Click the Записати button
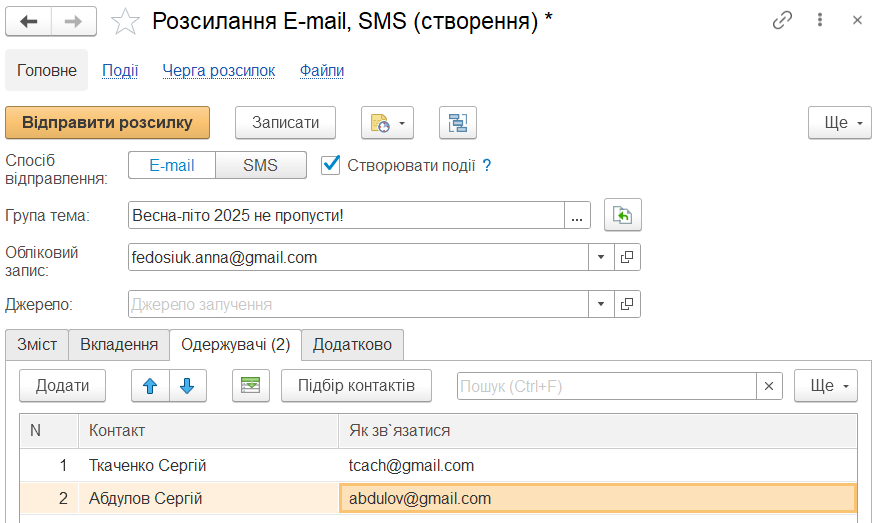This screenshot has height=523, width=875. click(x=285, y=123)
